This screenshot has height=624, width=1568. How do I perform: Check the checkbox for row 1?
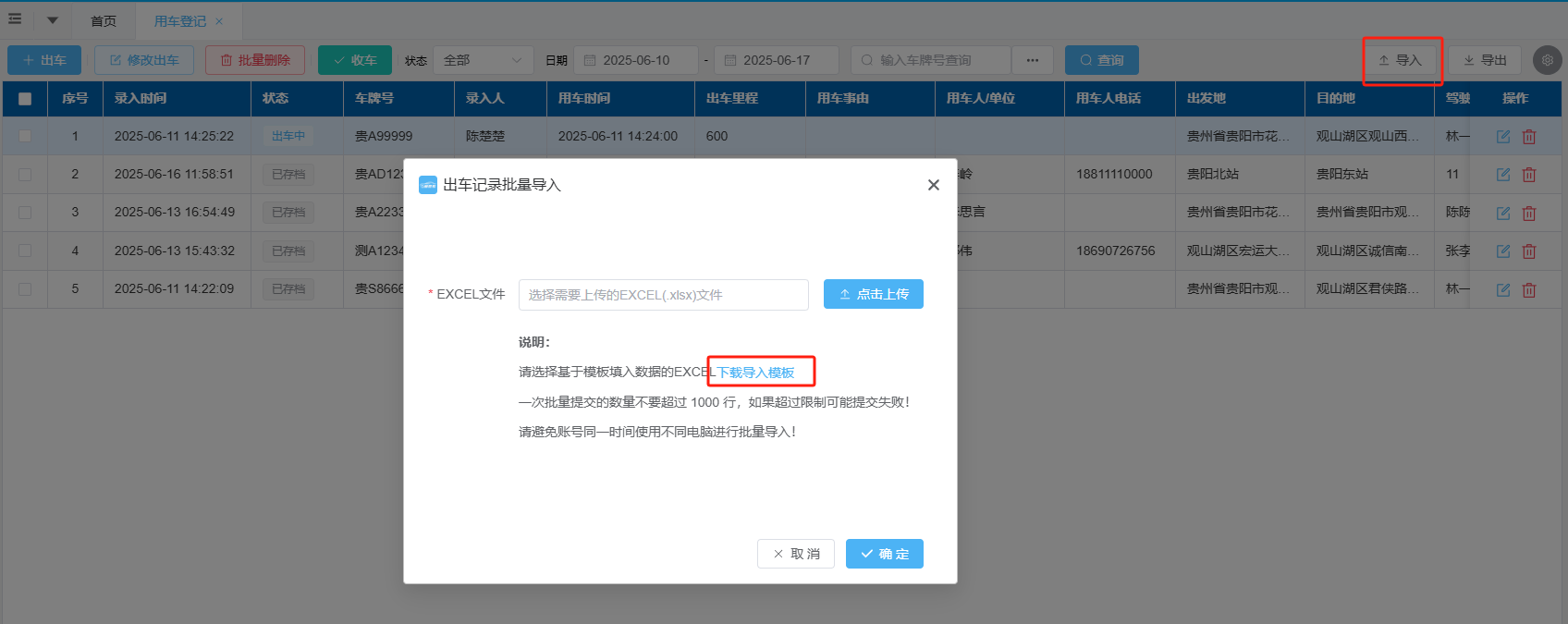[25, 136]
